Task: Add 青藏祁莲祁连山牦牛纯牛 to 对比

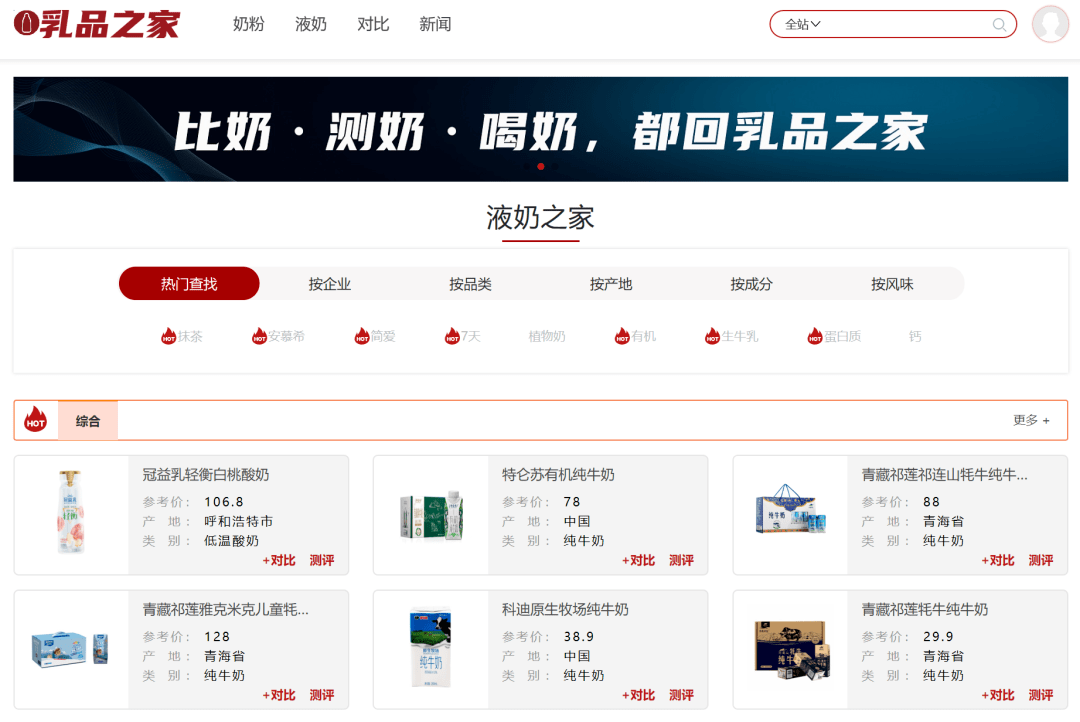Action: coord(998,560)
